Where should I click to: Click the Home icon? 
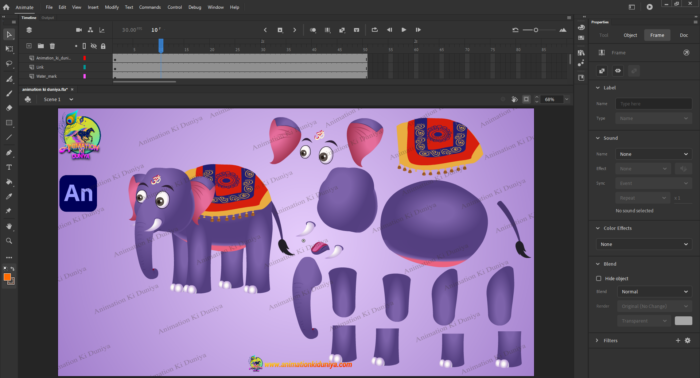pos(6,7)
